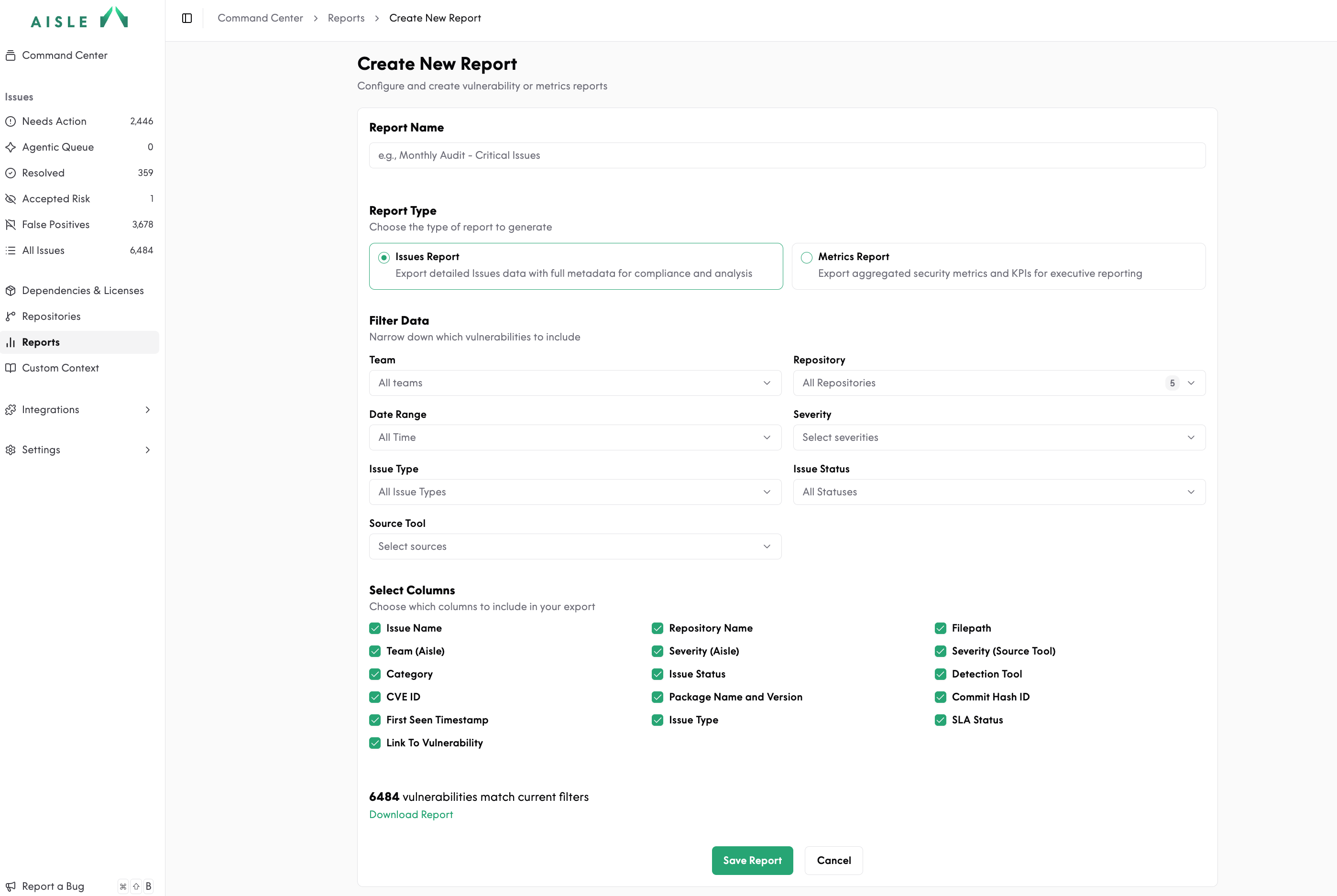Open the Issue Type dropdown
Viewport: 1337px width, 896px height.
point(575,492)
